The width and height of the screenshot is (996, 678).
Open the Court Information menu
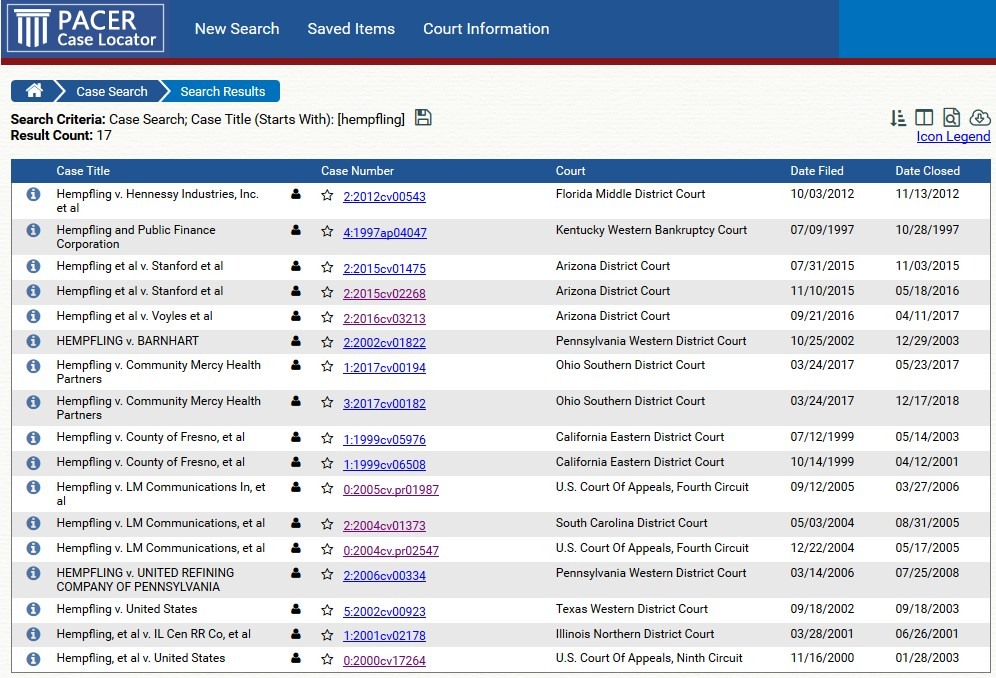pos(486,29)
